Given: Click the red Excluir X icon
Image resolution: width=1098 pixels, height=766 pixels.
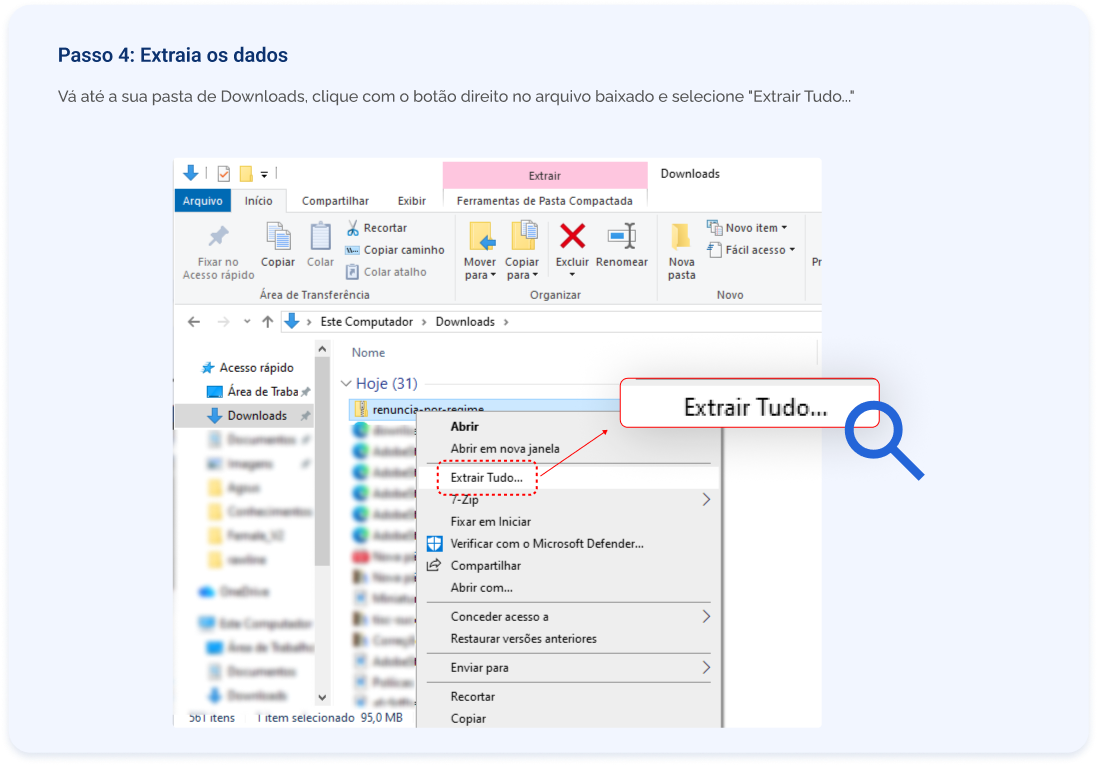Looking at the screenshot, I should [x=572, y=236].
